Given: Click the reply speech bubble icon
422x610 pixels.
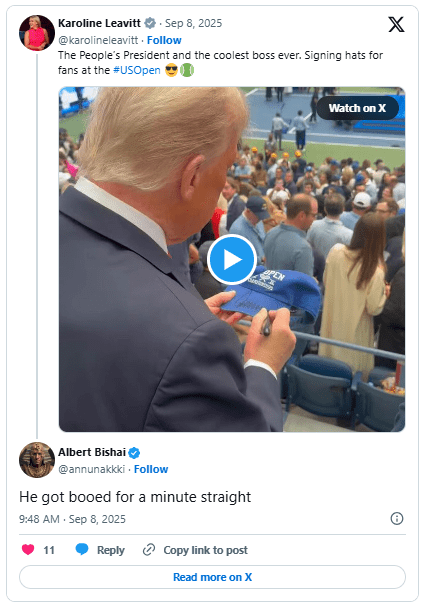Looking at the screenshot, I should point(82,549).
